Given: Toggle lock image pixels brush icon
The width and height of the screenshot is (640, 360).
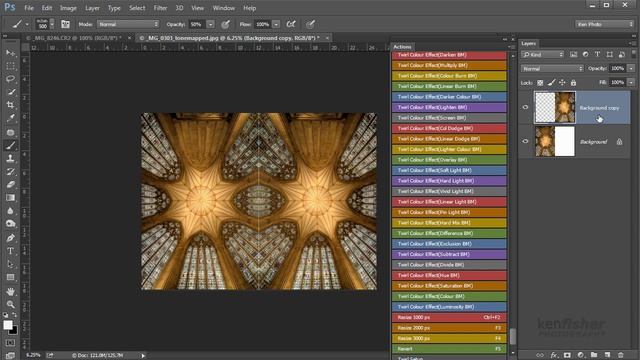Looking at the screenshot, I should click(x=551, y=83).
